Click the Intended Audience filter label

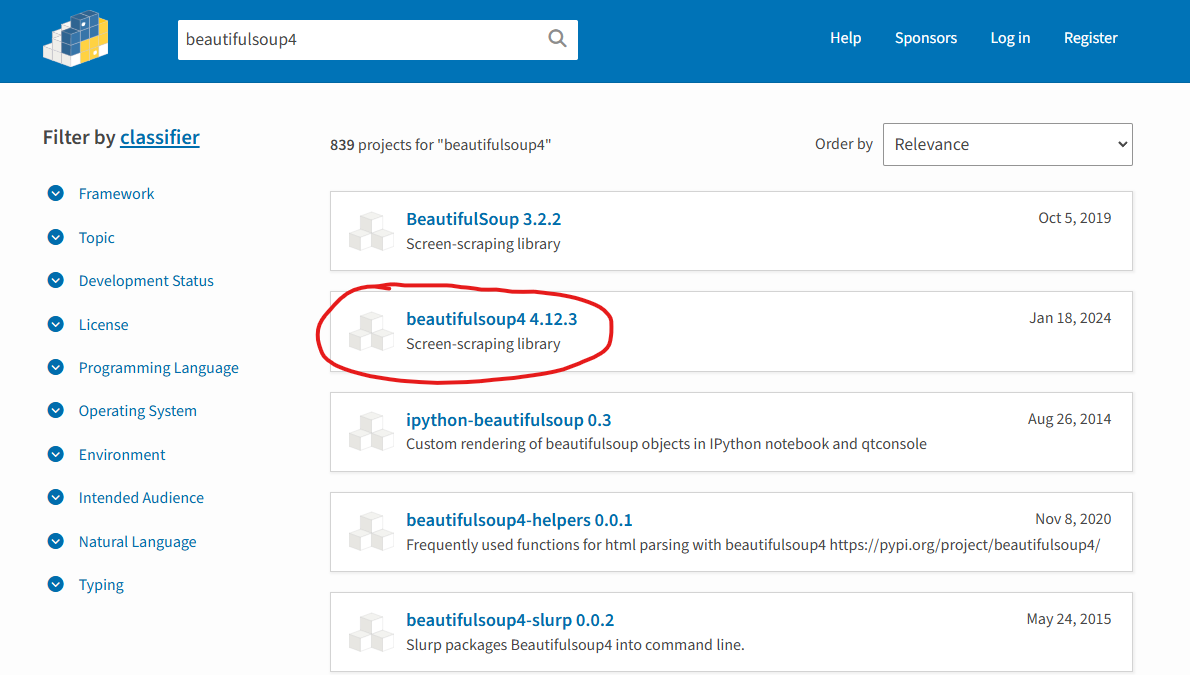[141, 497]
